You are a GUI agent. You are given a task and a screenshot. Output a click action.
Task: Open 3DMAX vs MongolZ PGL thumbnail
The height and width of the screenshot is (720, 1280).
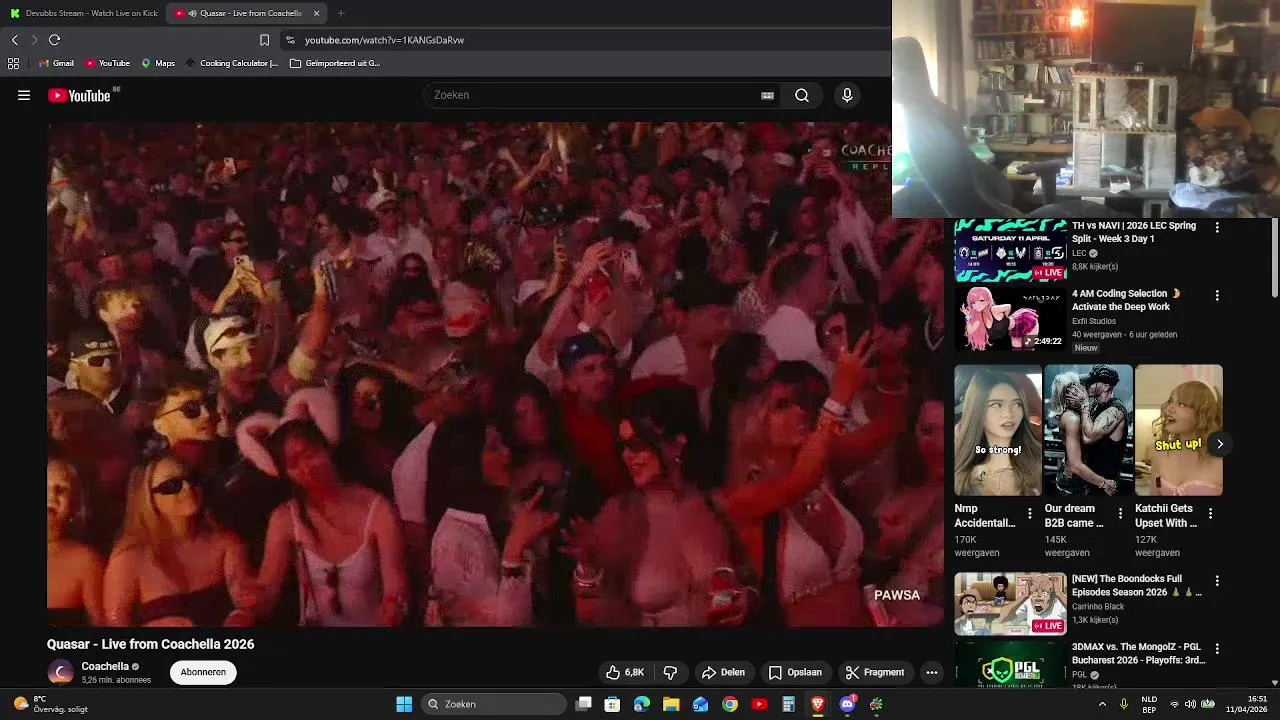[x=1010, y=664]
